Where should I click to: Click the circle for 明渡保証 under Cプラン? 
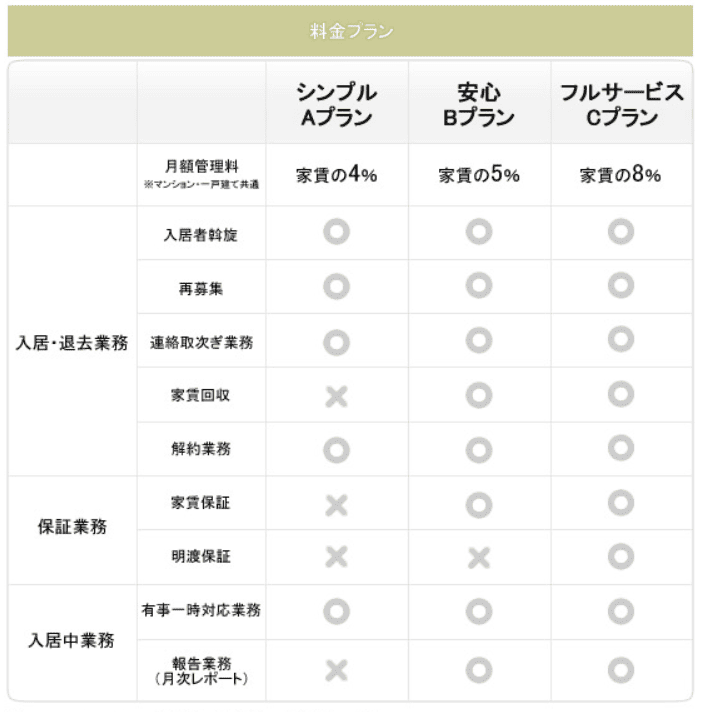(621, 557)
